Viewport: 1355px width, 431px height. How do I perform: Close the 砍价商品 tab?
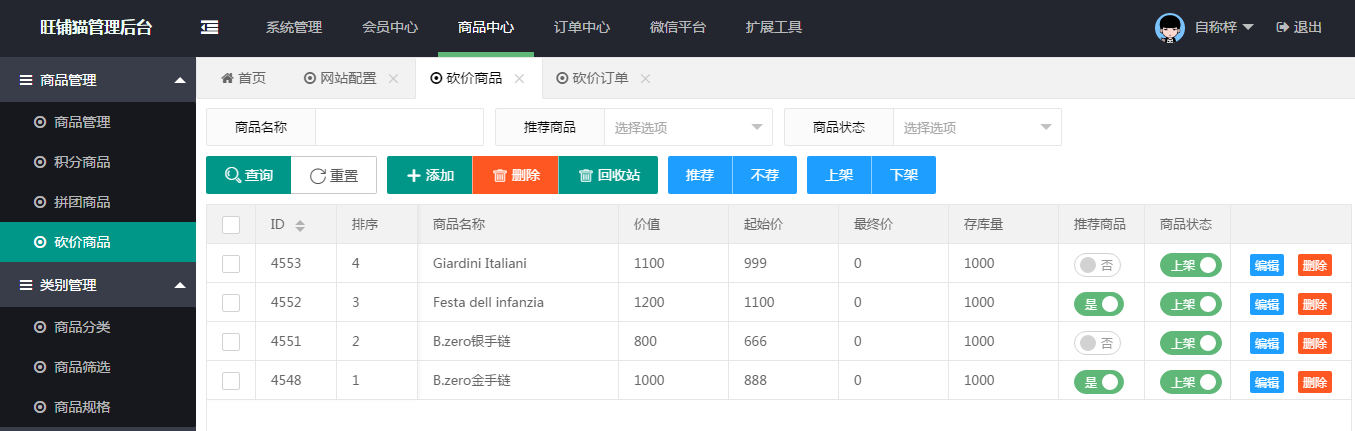519,79
